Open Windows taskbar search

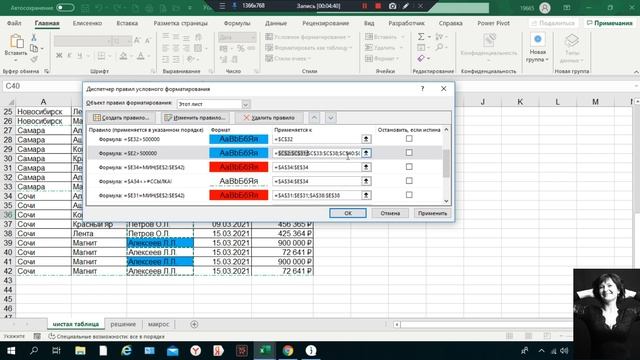(x=34, y=351)
